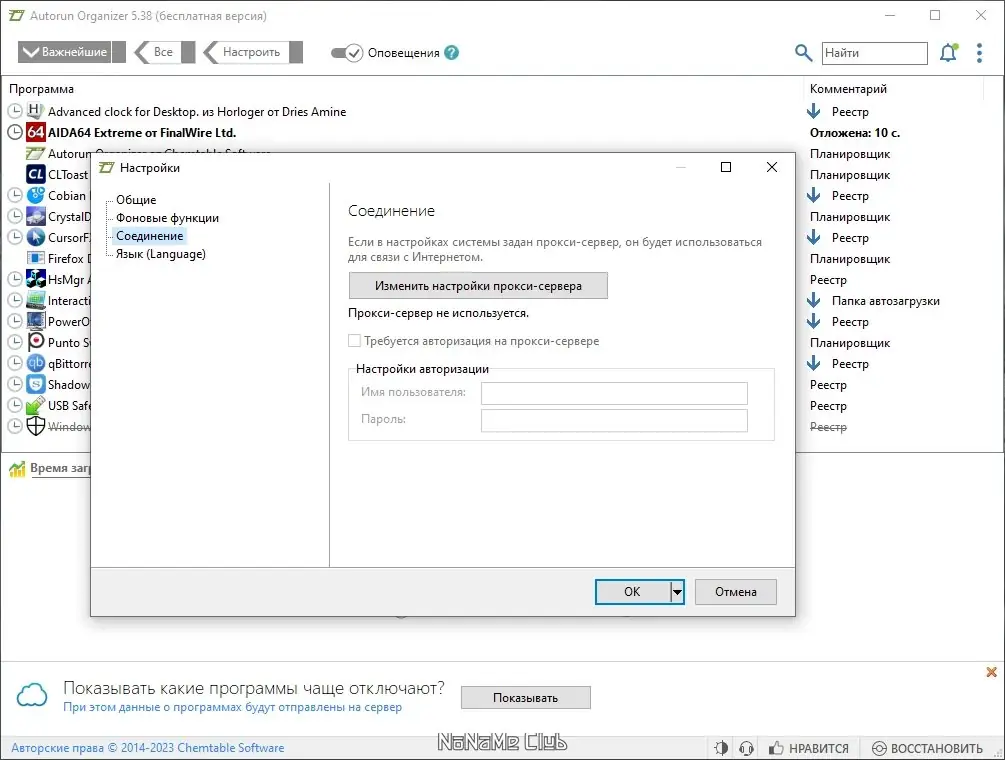Click the Показывать button in the banner
Screen dimensions: 1005x760
[x=526, y=698]
